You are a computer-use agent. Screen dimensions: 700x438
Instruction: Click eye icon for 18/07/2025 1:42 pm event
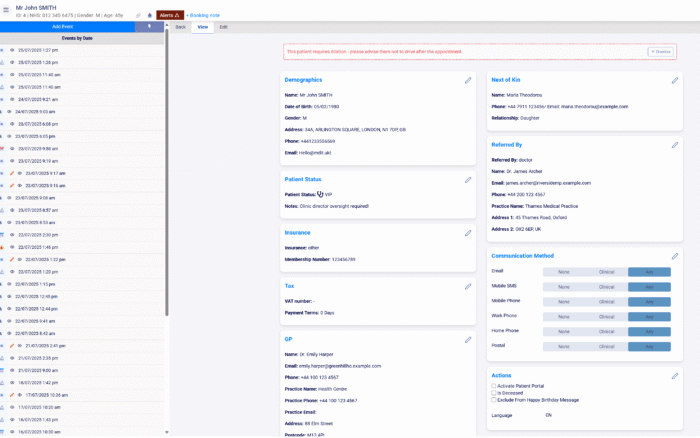point(12,383)
